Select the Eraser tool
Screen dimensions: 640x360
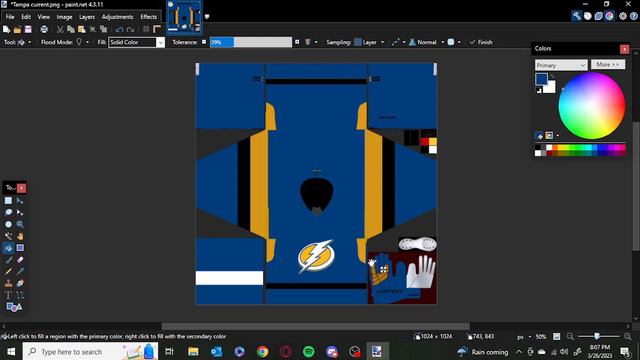click(x=20, y=260)
